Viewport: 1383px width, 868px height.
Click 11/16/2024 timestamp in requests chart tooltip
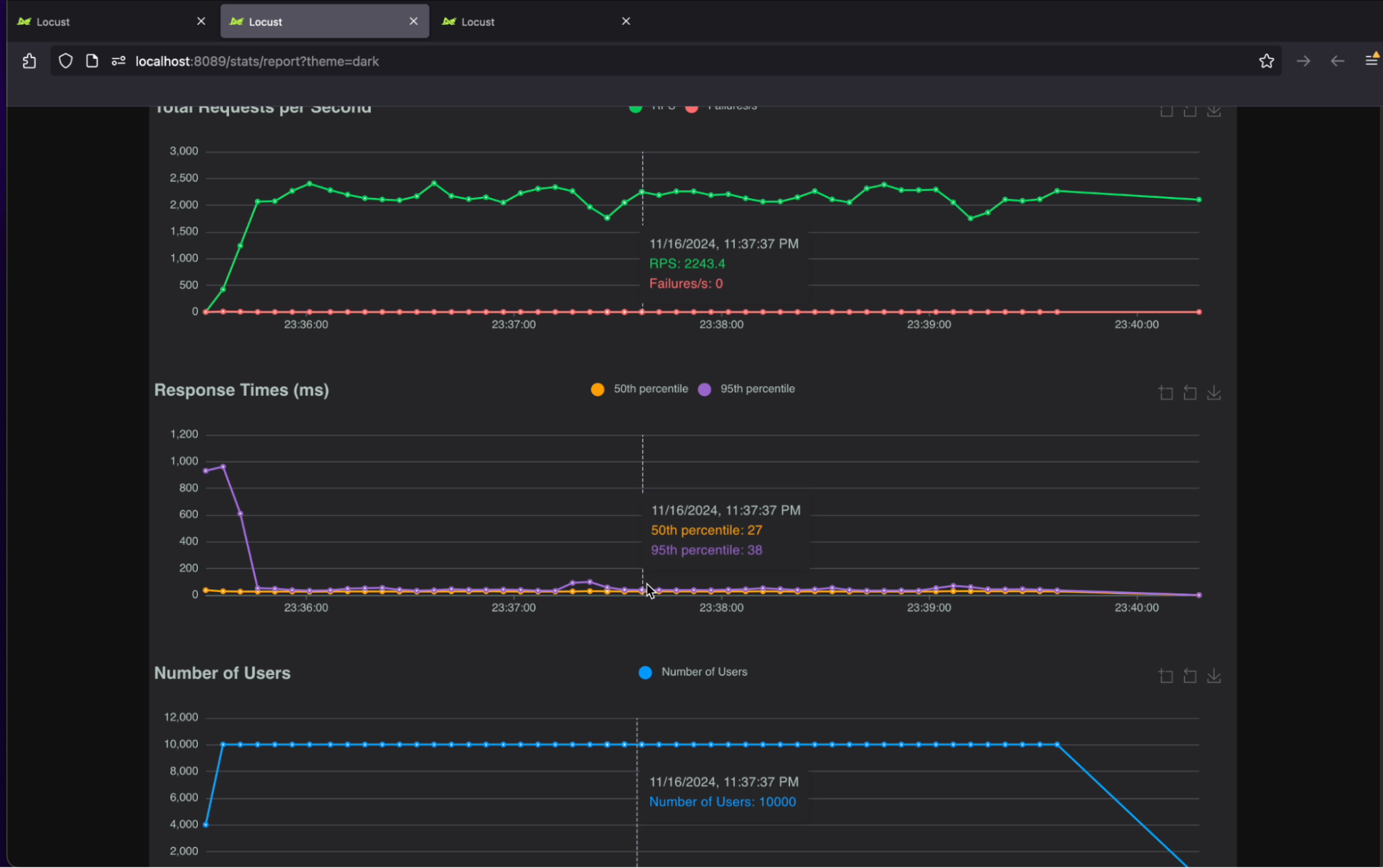click(724, 244)
